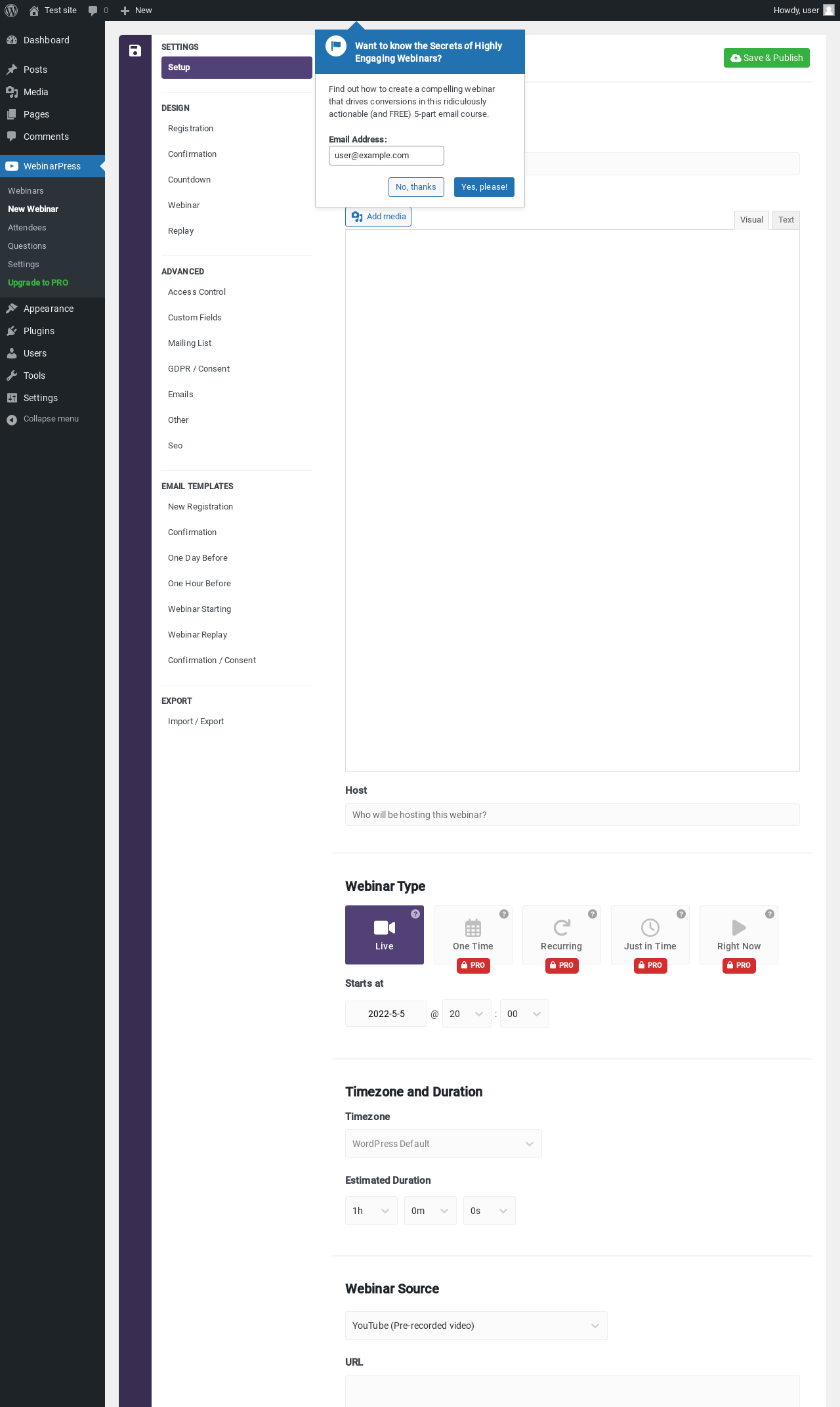The width and height of the screenshot is (840, 1407).
Task: Click the Save & Publish button
Action: tap(766, 58)
